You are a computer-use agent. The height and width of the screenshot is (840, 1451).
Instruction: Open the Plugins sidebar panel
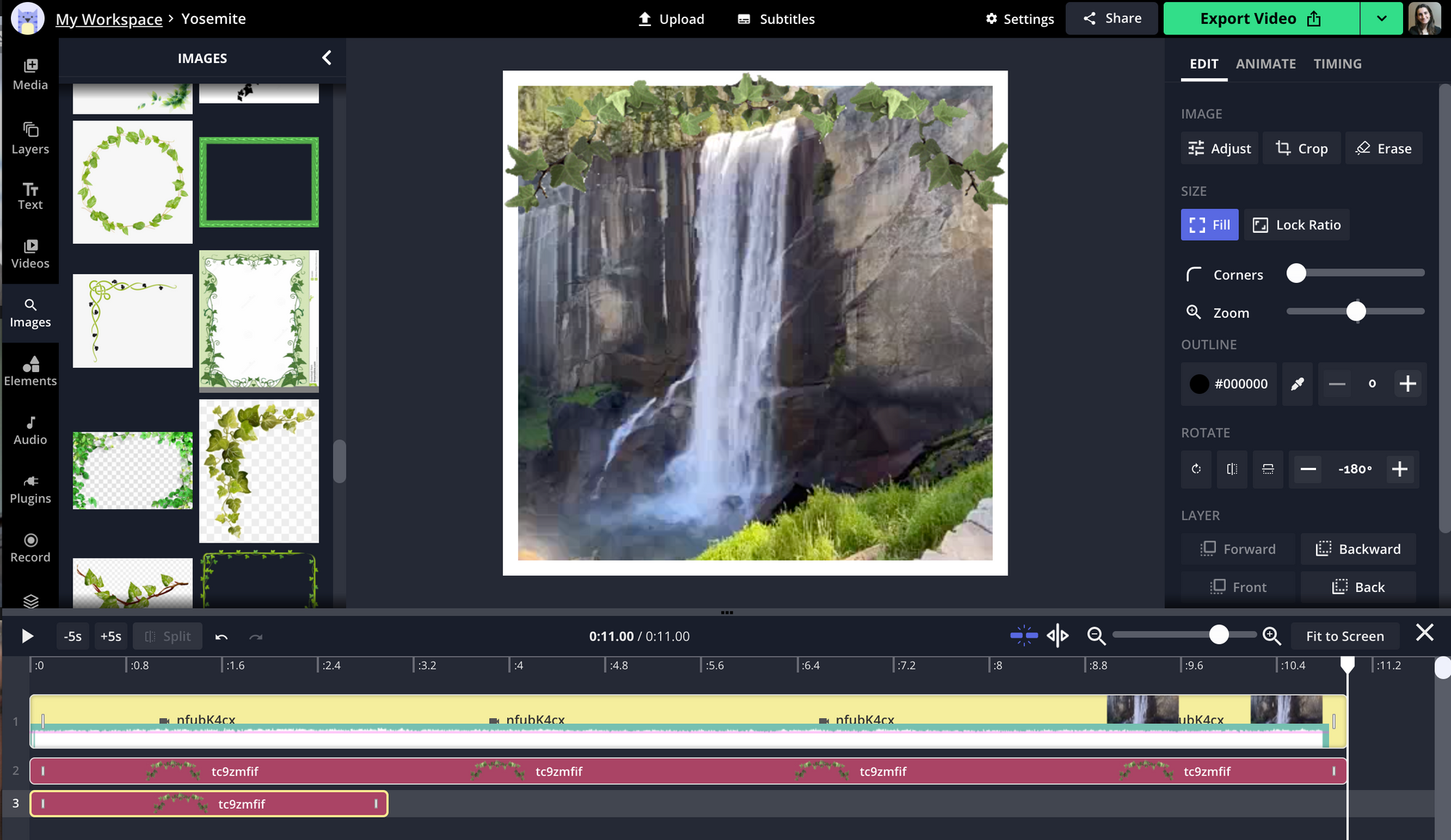[30, 488]
